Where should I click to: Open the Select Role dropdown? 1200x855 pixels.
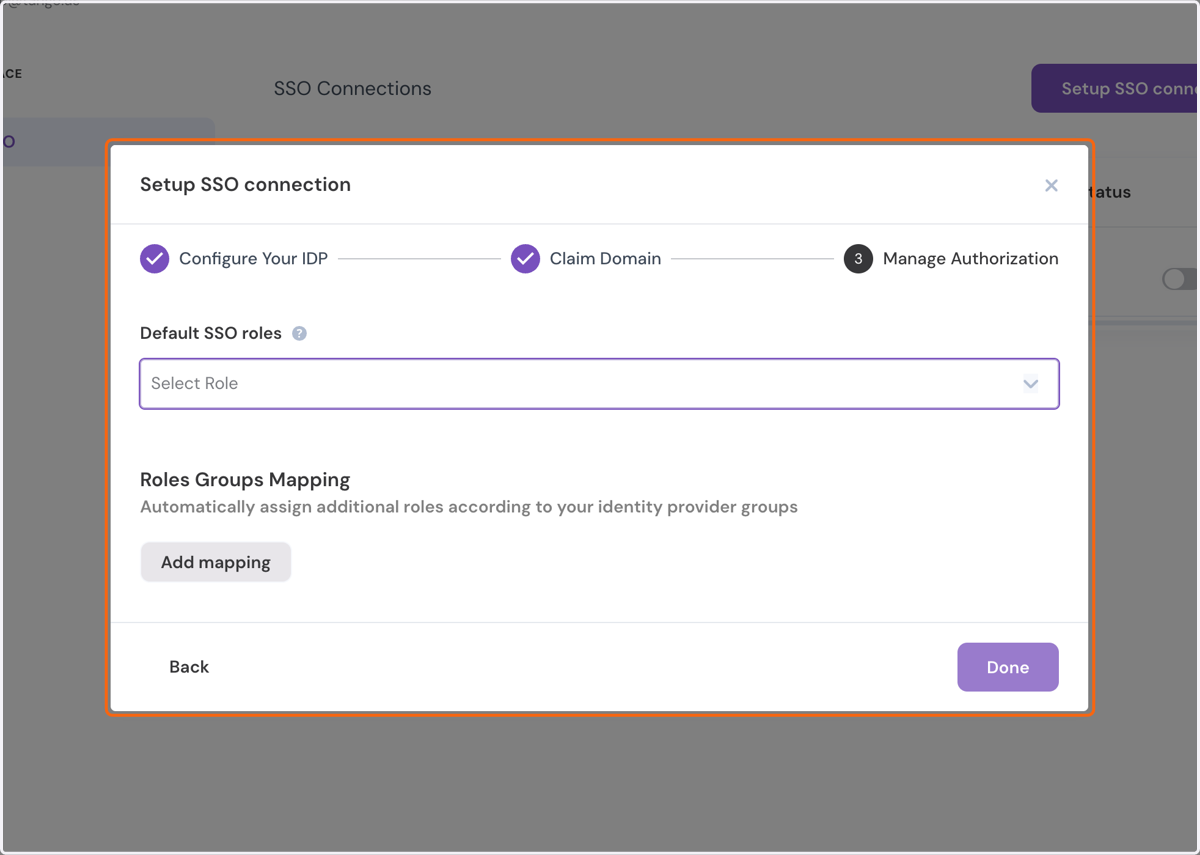599,384
